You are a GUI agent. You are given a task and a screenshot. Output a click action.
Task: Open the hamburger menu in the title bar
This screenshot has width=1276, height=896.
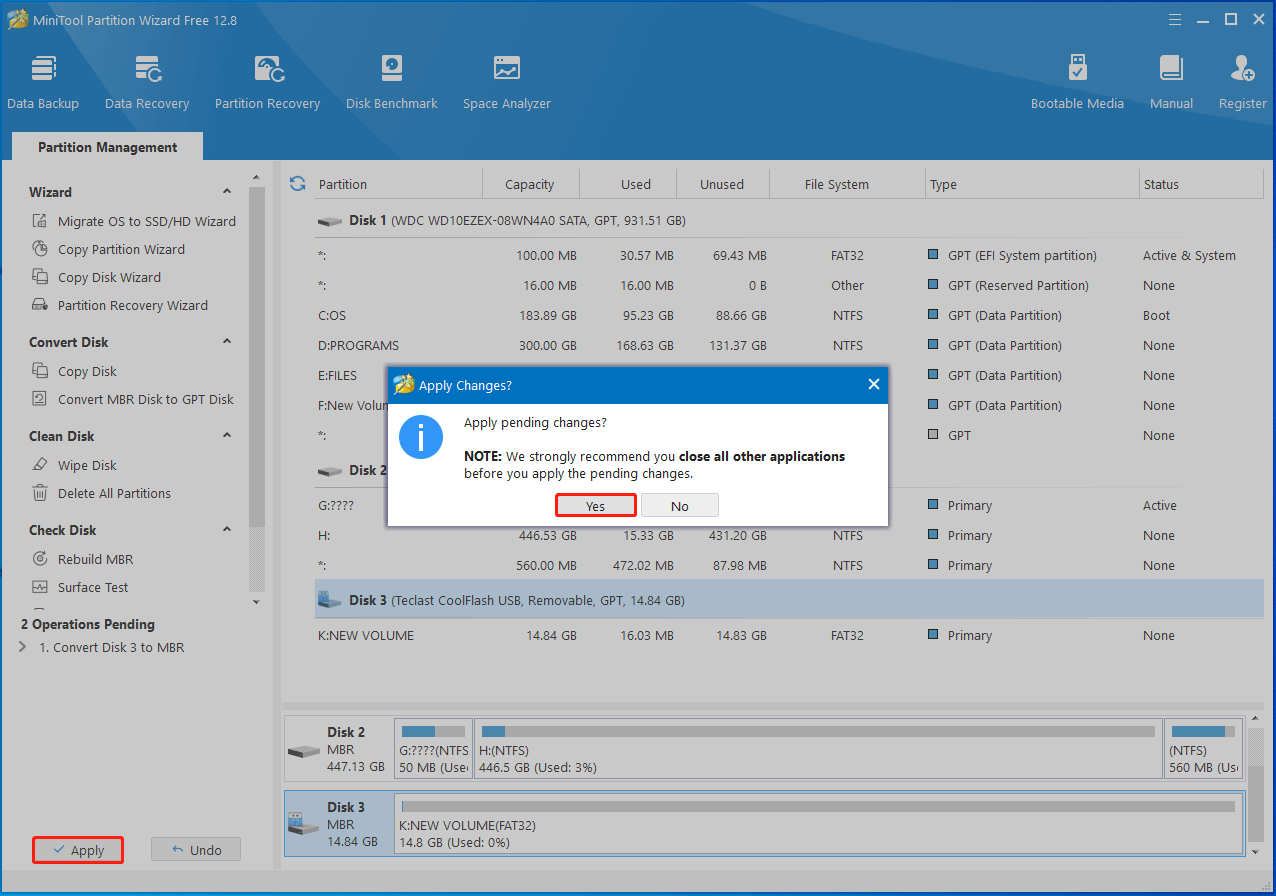point(1173,19)
